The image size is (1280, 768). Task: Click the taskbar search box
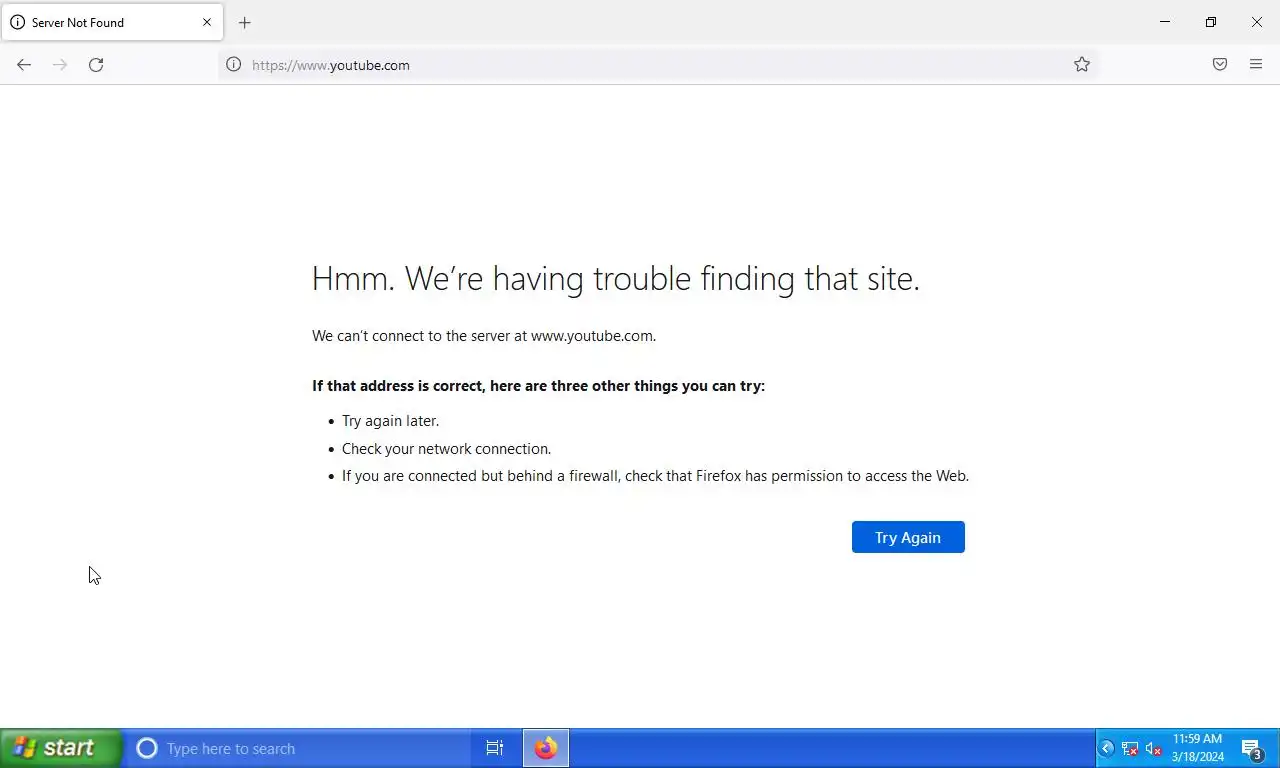tap(298, 748)
